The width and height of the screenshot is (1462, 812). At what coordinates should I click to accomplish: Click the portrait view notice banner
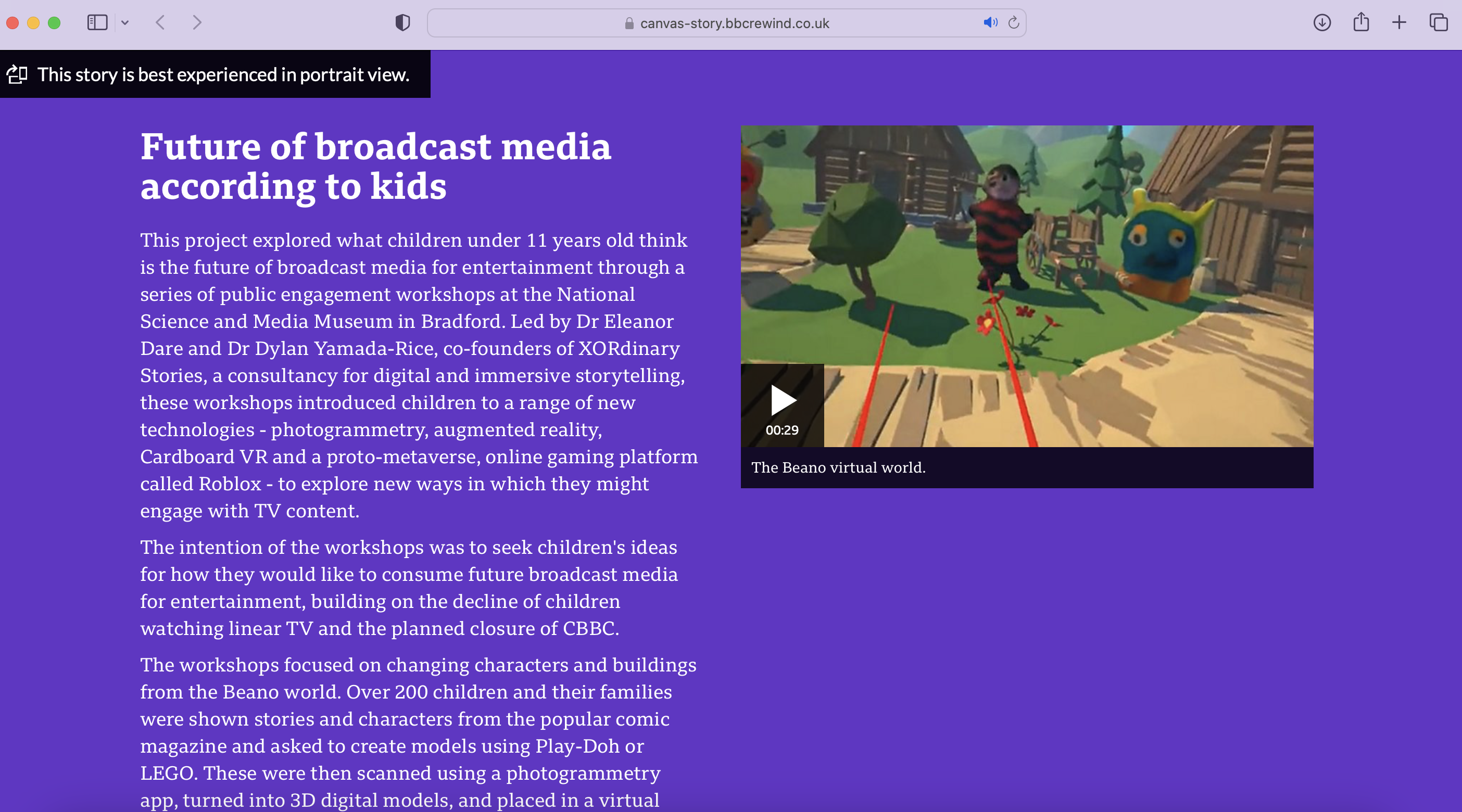(x=223, y=74)
